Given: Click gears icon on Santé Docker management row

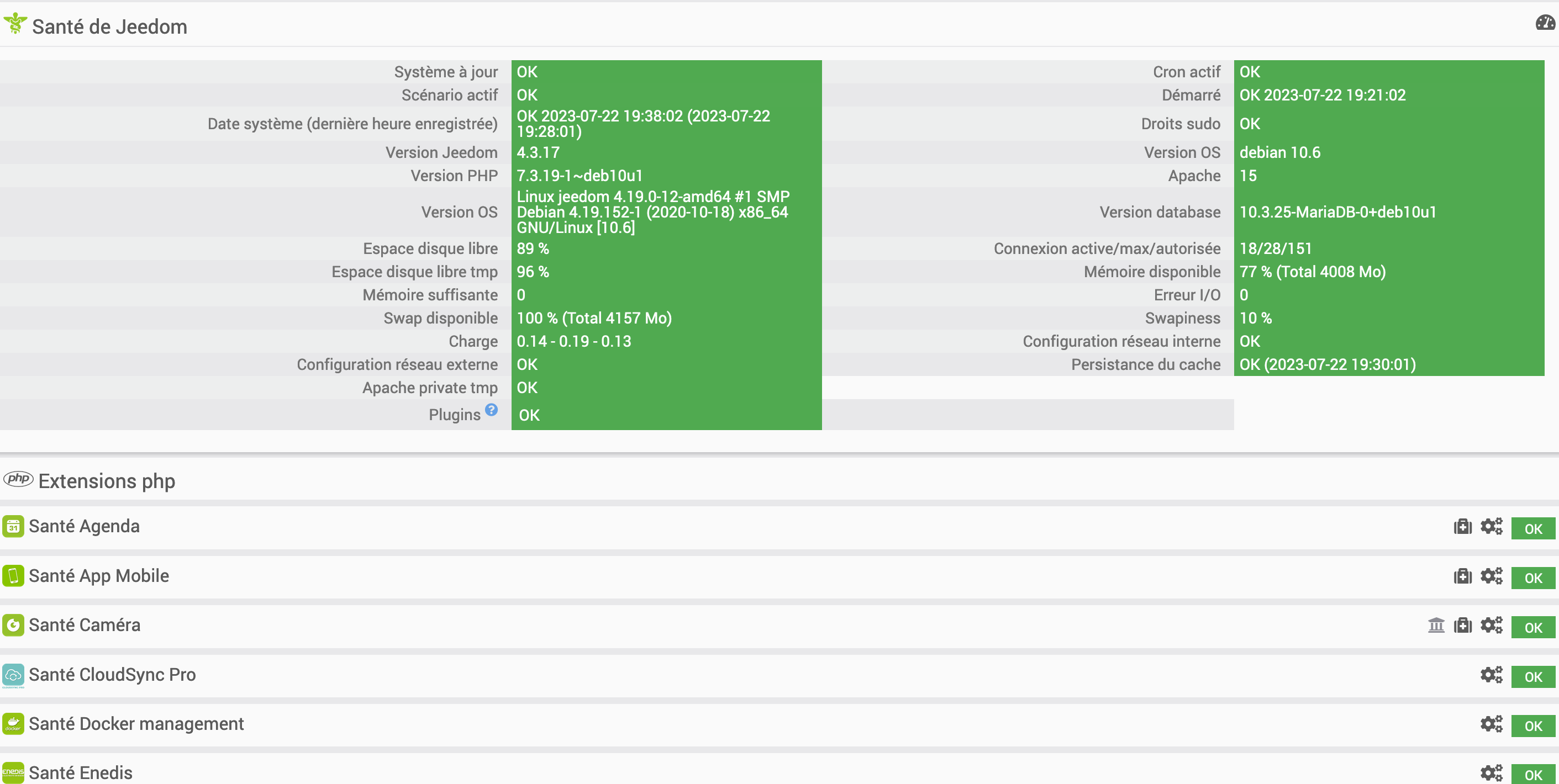Looking at the screenshot, I should click(1491, 724).
